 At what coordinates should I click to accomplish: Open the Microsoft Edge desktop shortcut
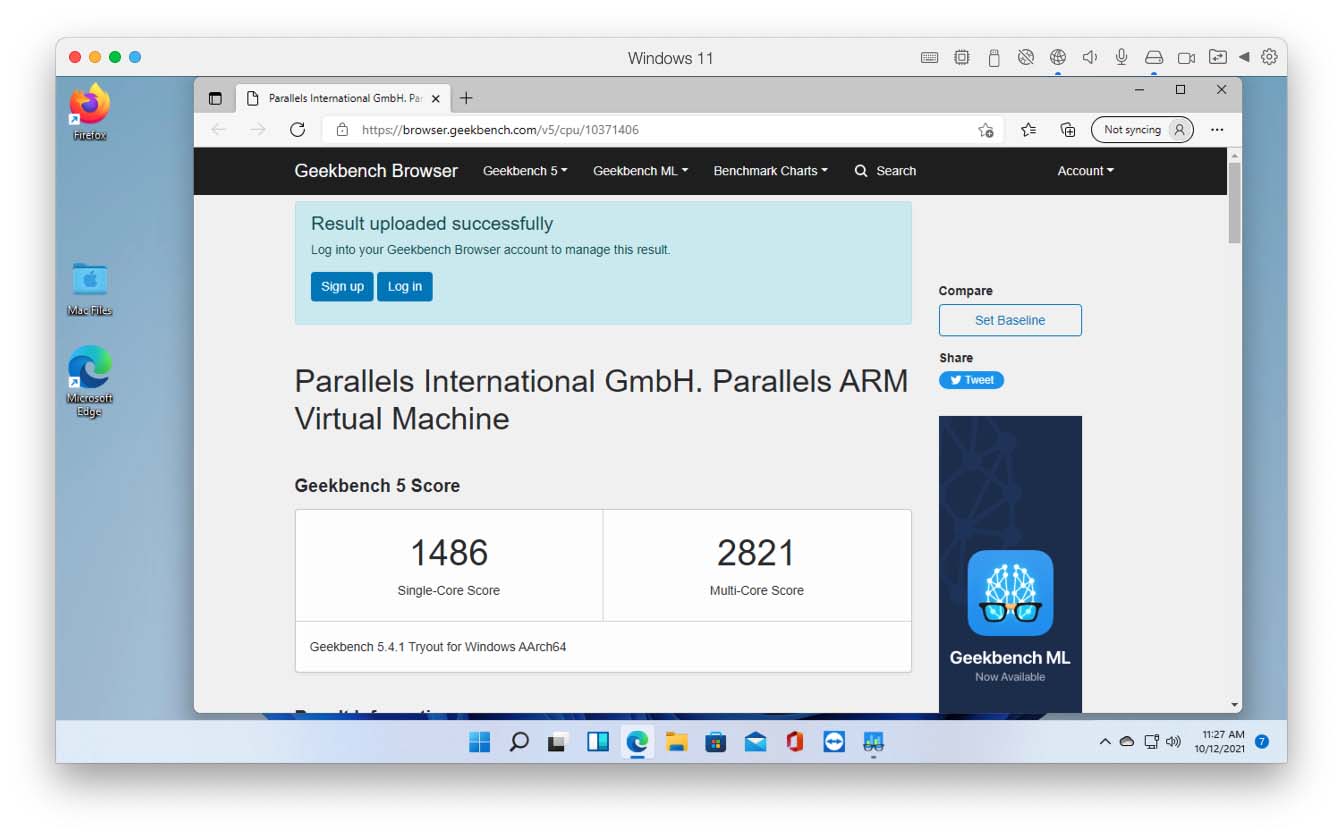(89, 381)
